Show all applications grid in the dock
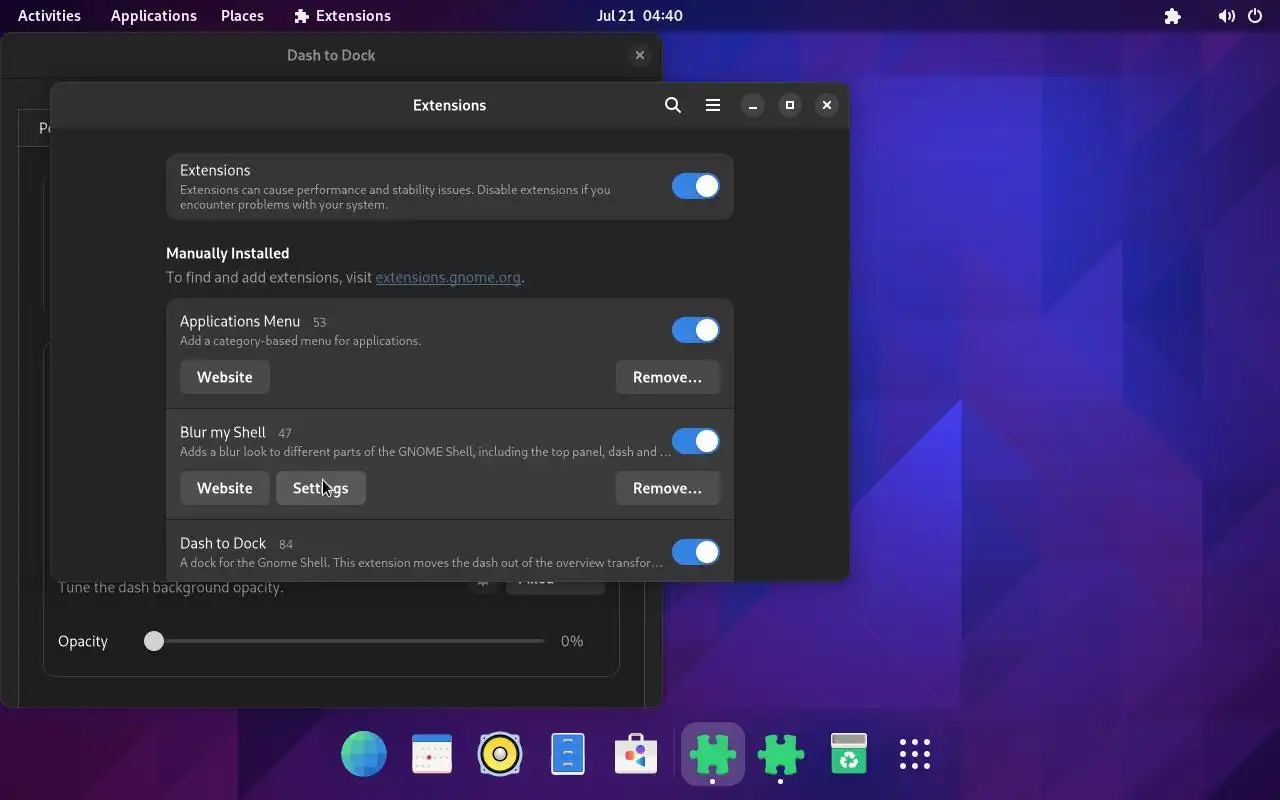Image resolution: width=1280 pixels, height=800 pixels. (915, 754)
